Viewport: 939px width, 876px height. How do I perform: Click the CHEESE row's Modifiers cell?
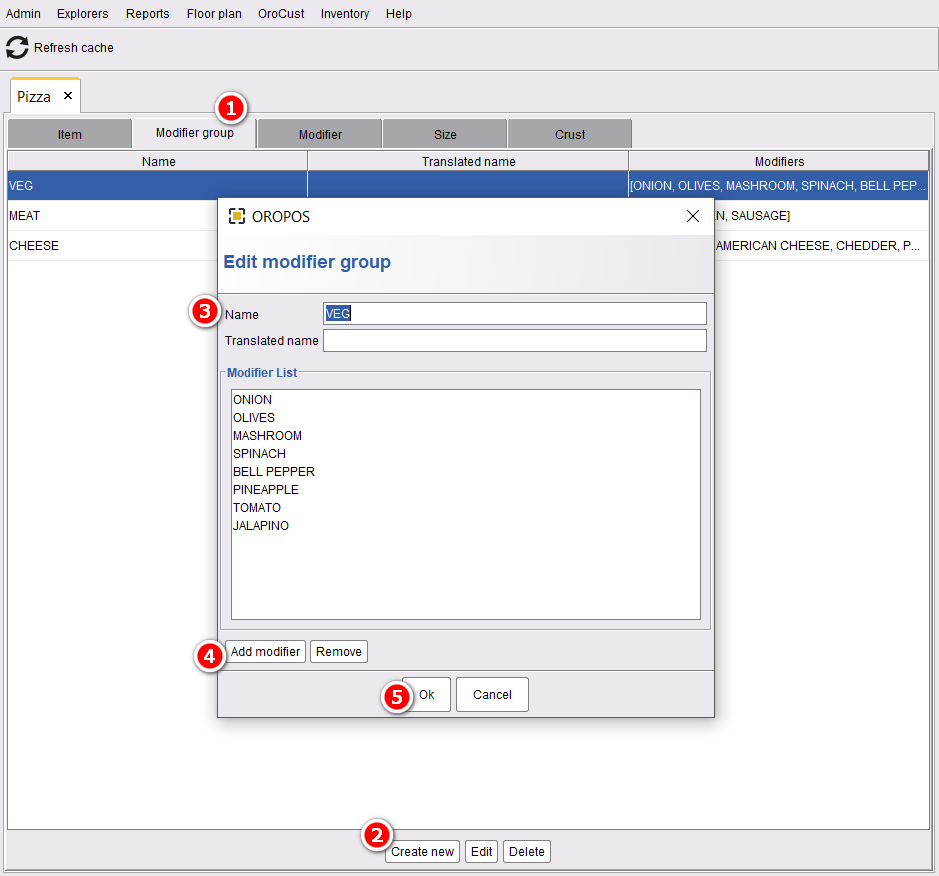[x=821, y=245]
